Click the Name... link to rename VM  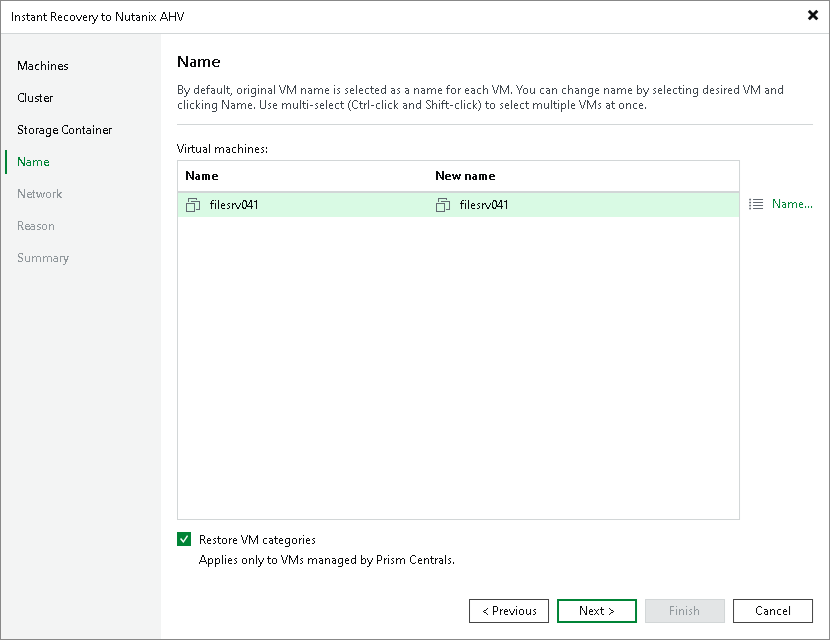click(x=792, y=204)
